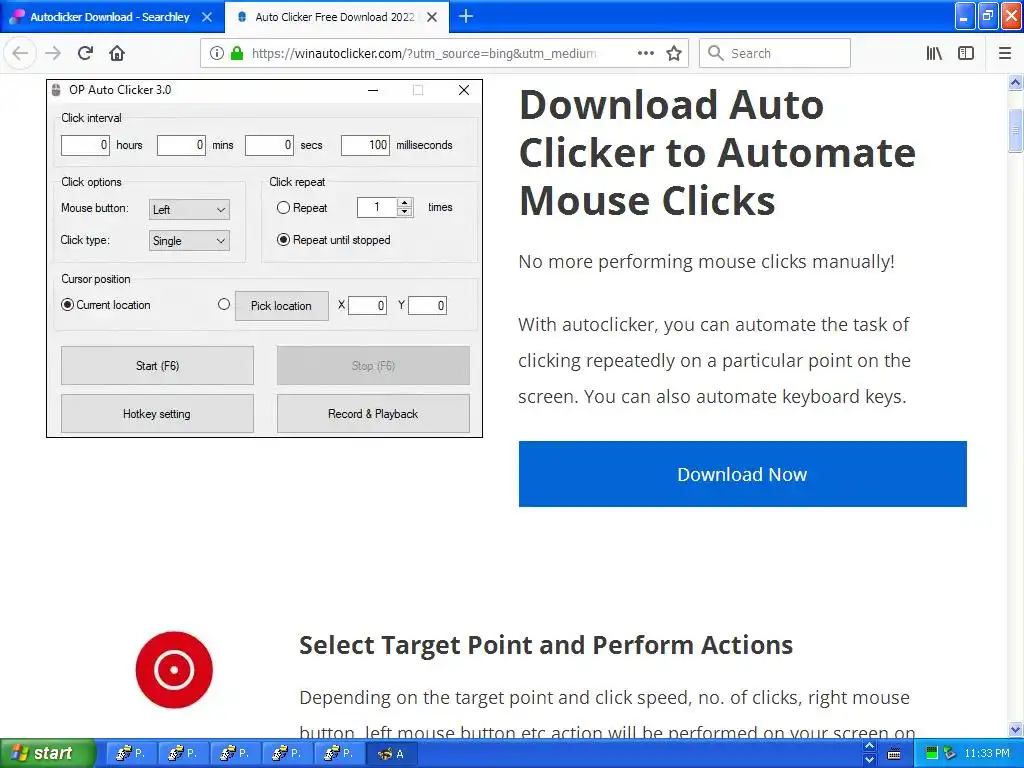Click the keyboard icon in the taskbar
The image size is (1024, 768).
pos(894,754)
